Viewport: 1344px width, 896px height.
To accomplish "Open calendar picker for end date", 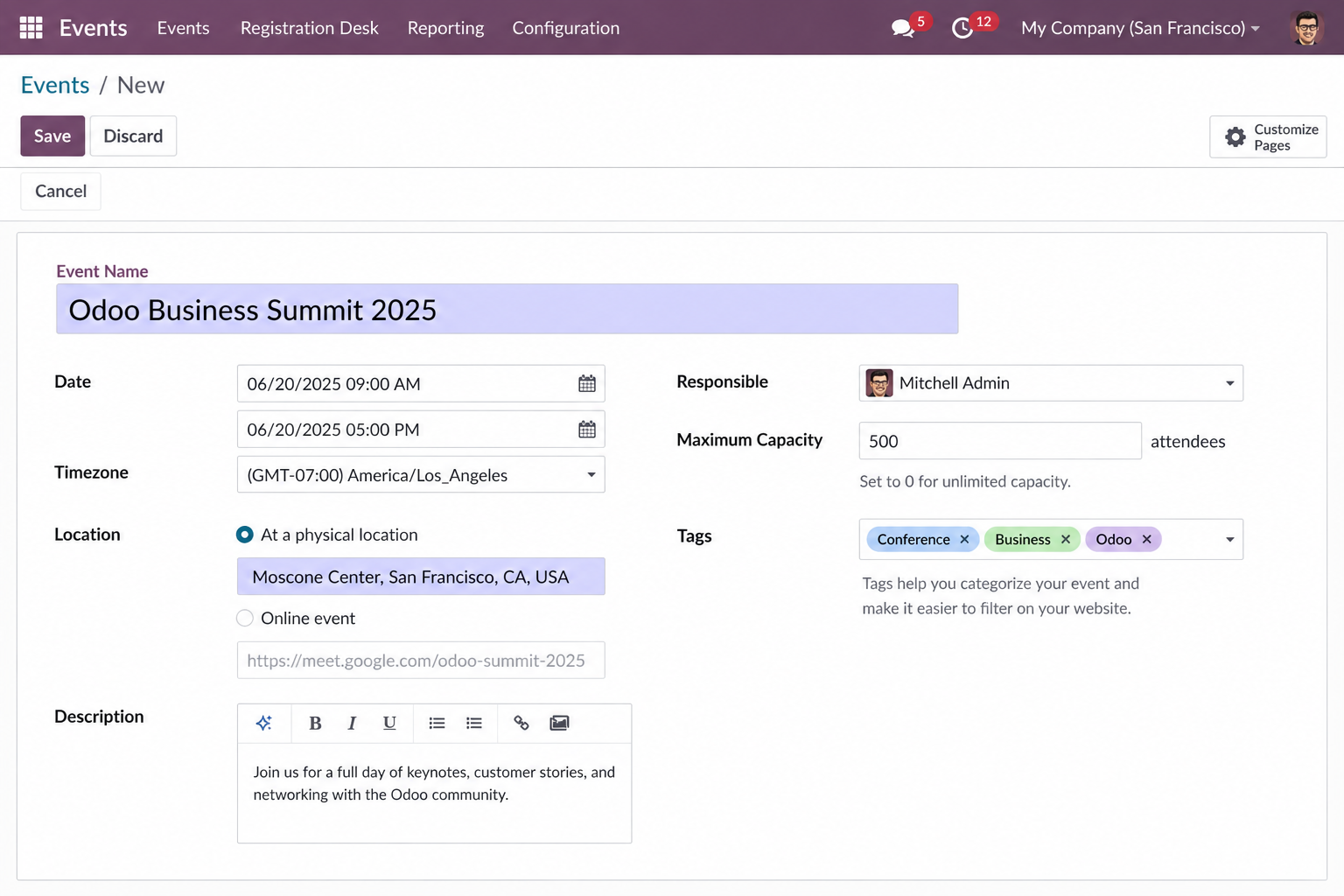I will point(587,430).
